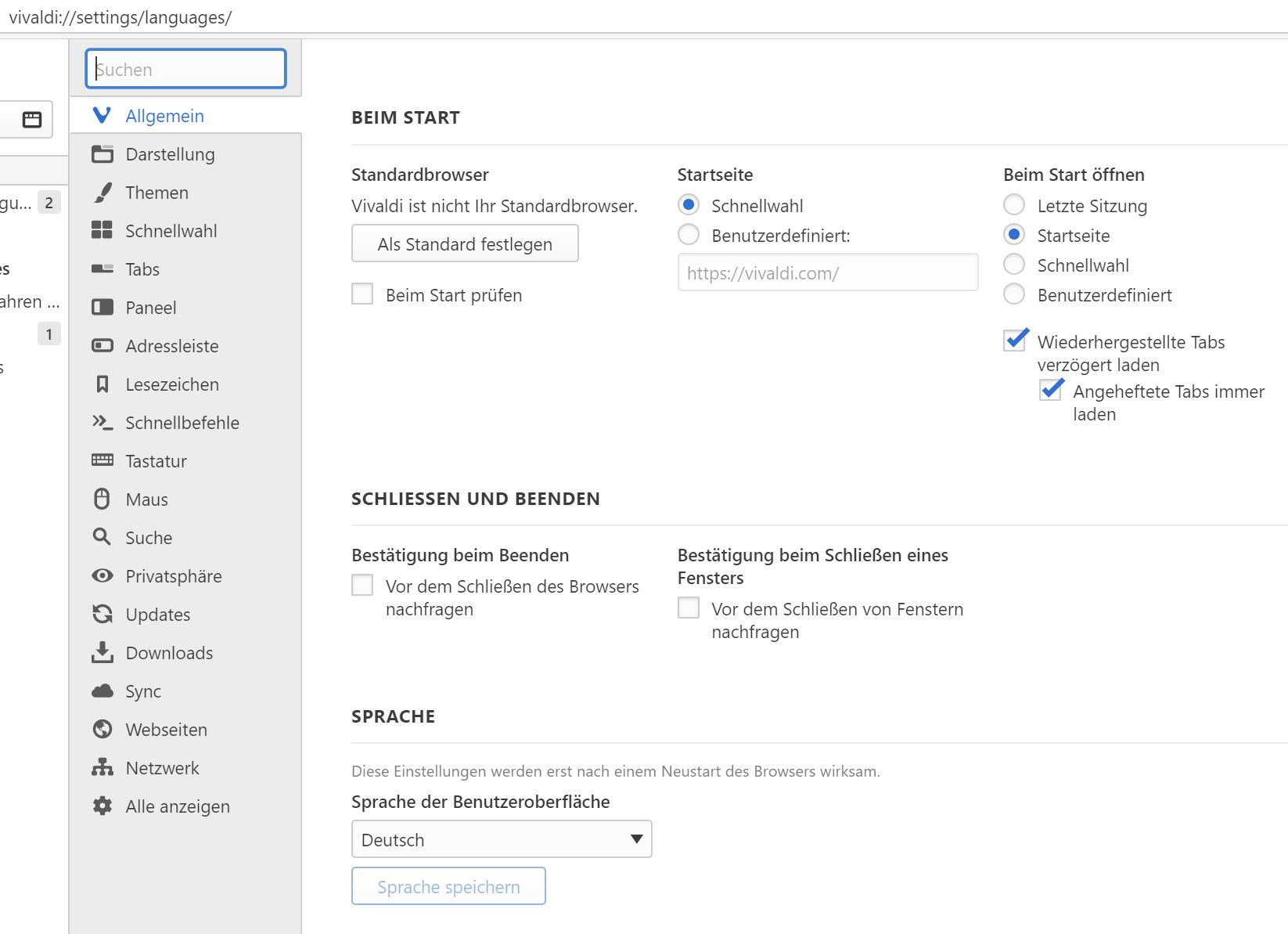Click the Lesezeichen bookmark icon

pyautogui.click(x=103, y=384)
